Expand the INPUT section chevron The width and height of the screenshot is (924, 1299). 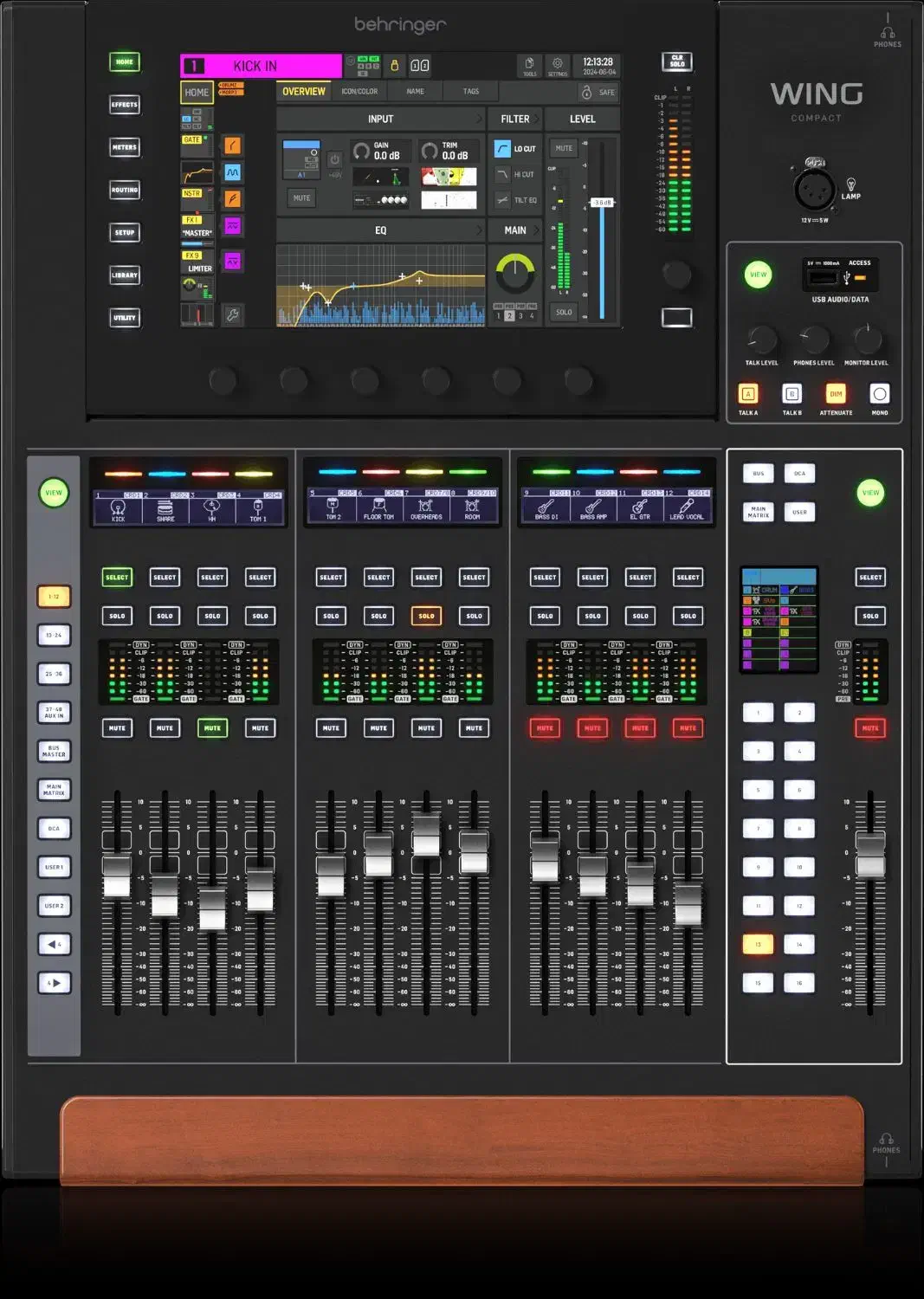point(479,119)
